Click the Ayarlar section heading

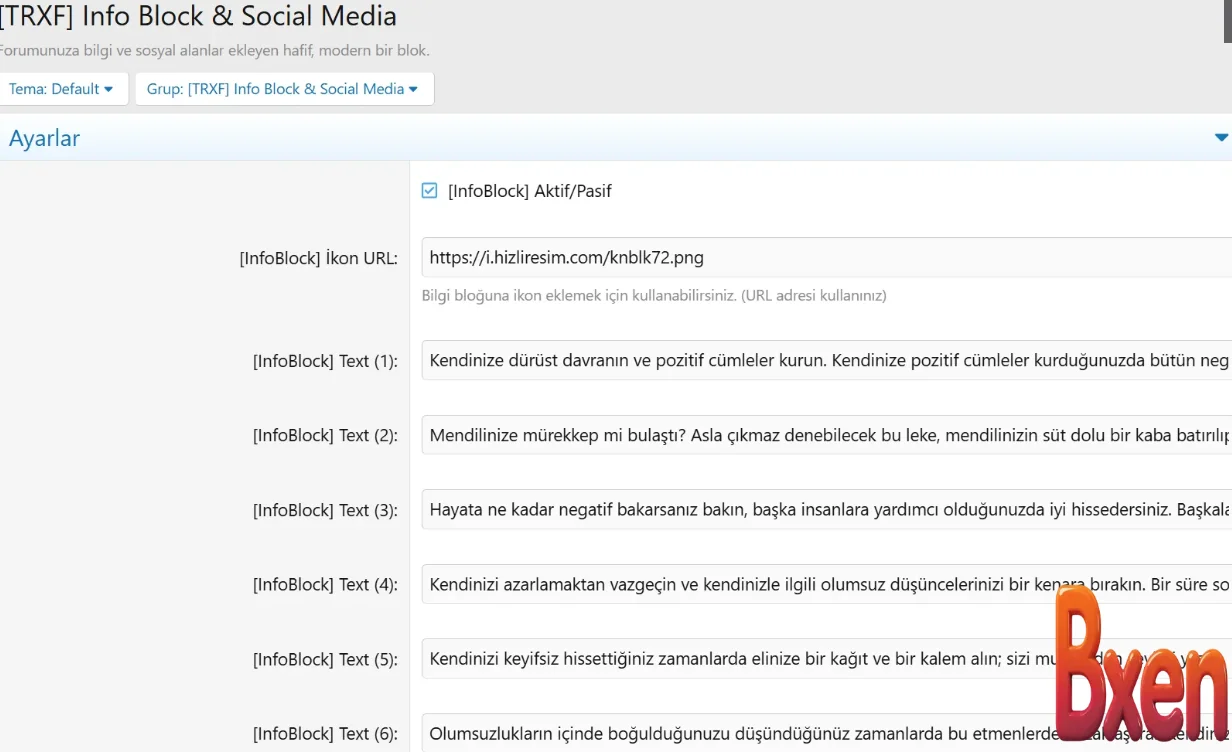click(x=45, y=139)
